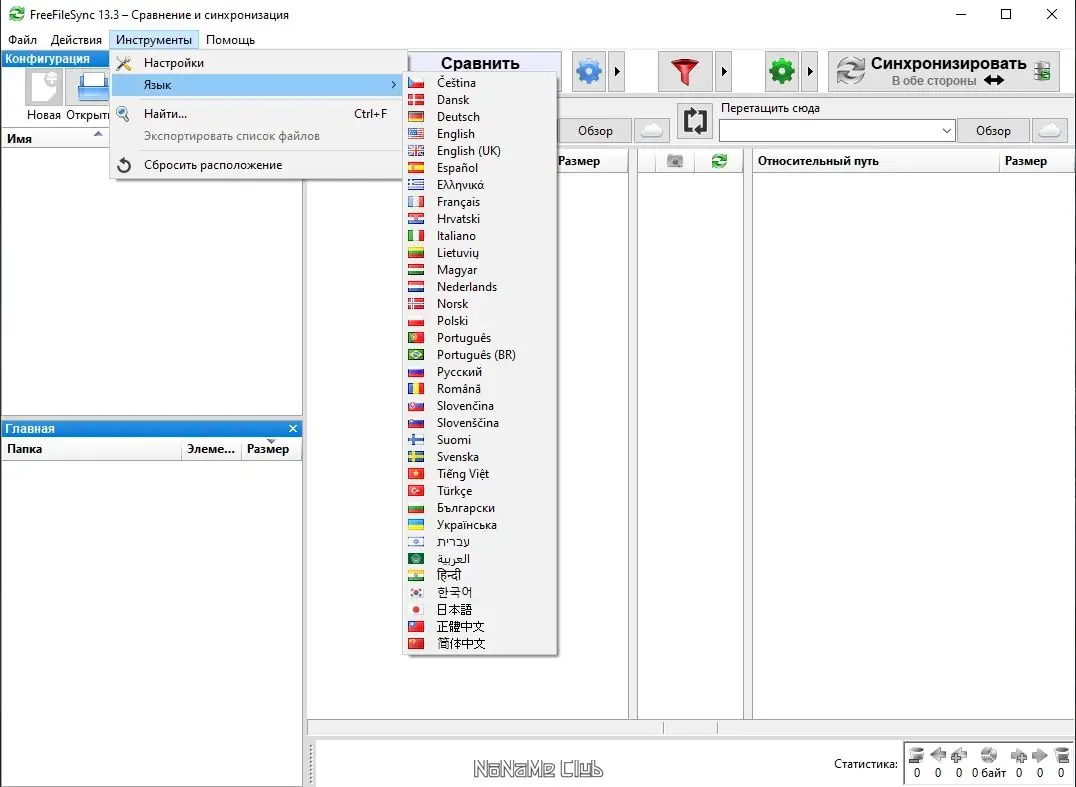Click the left folder cloud storage icon
1076x787 pixels.
click(x=651, y=130)
